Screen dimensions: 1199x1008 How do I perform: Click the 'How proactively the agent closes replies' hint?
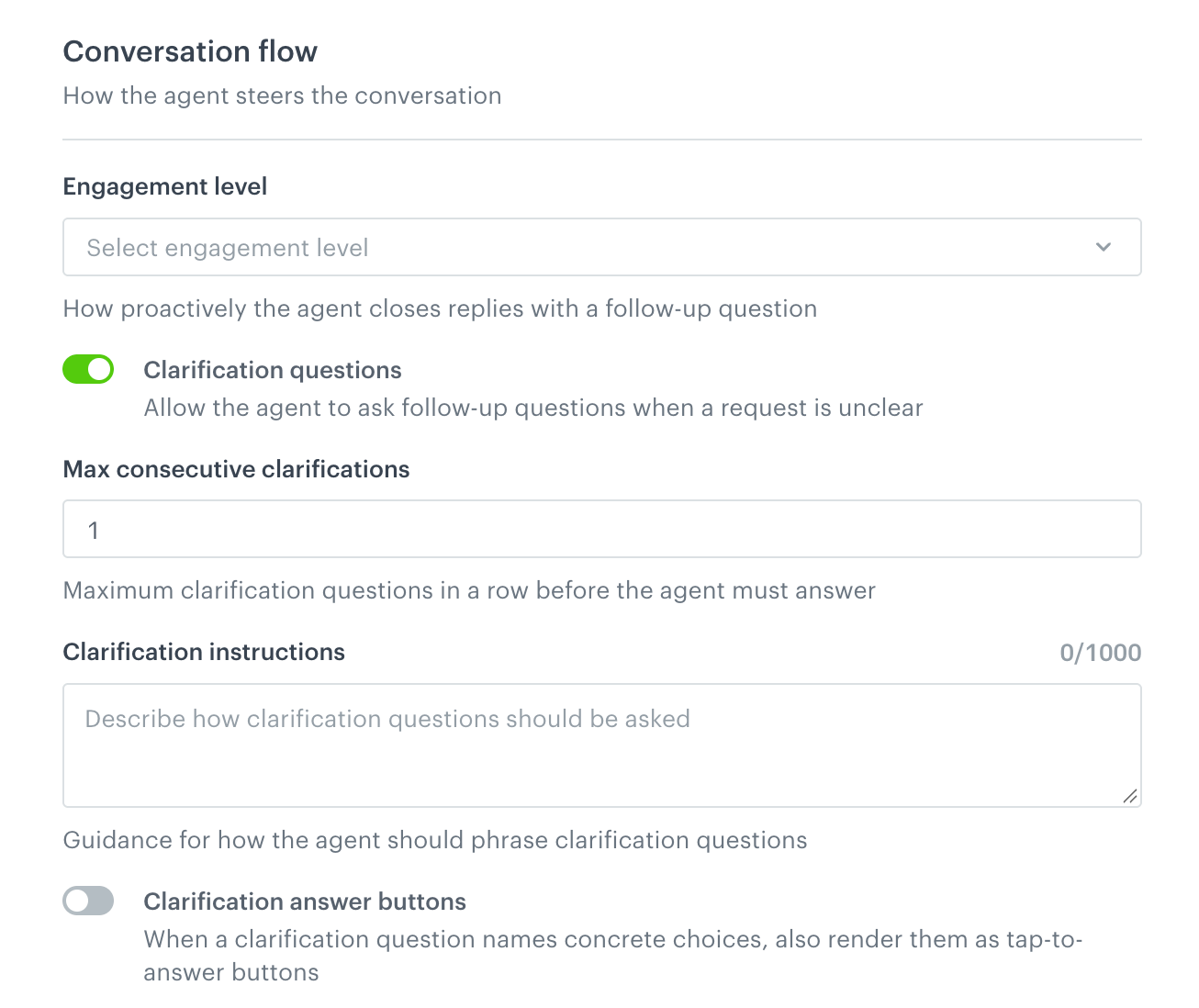click(440, 308)
